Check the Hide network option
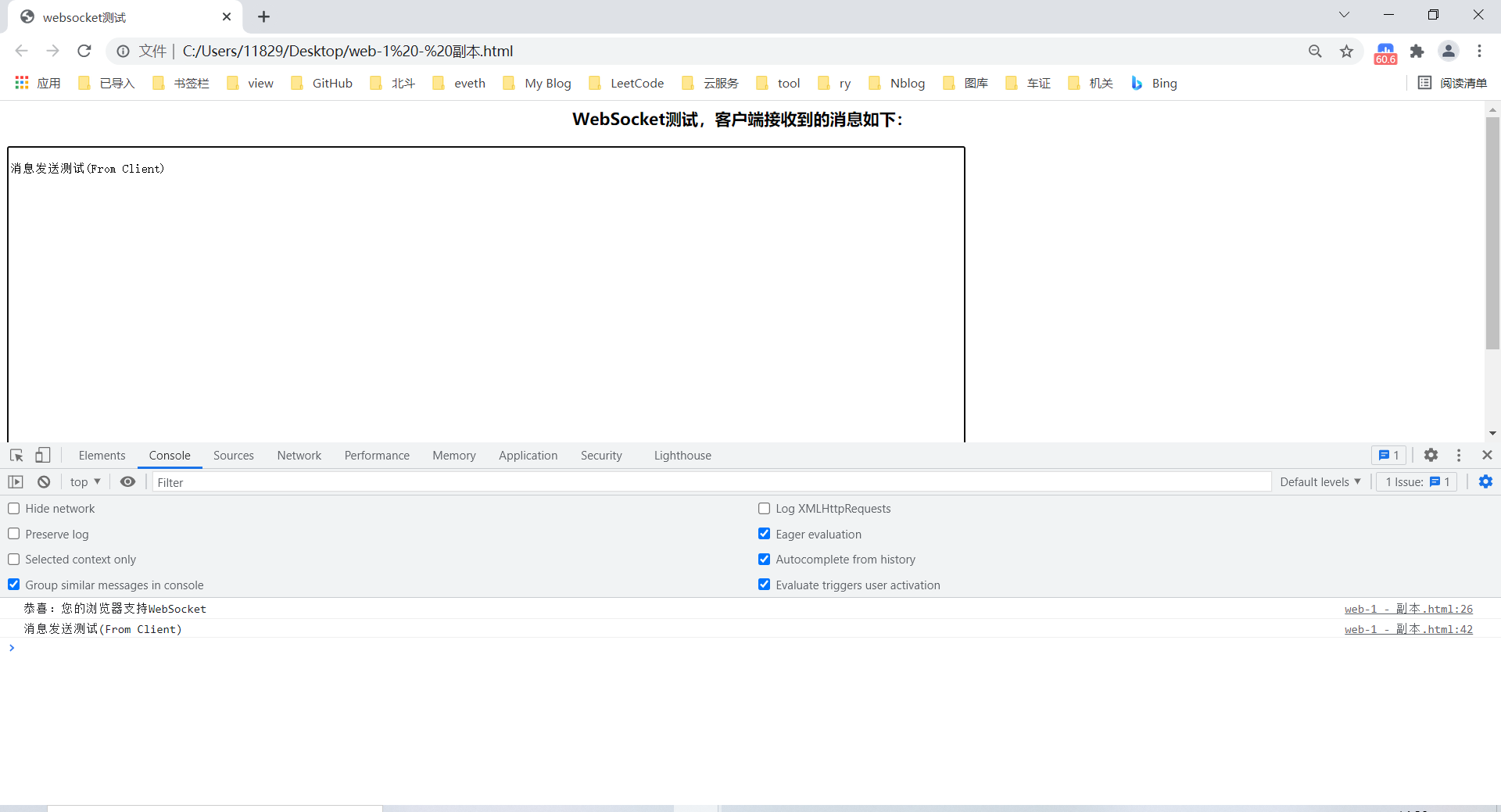Viewport: 1501px width, 812px height. coord(14,509)
